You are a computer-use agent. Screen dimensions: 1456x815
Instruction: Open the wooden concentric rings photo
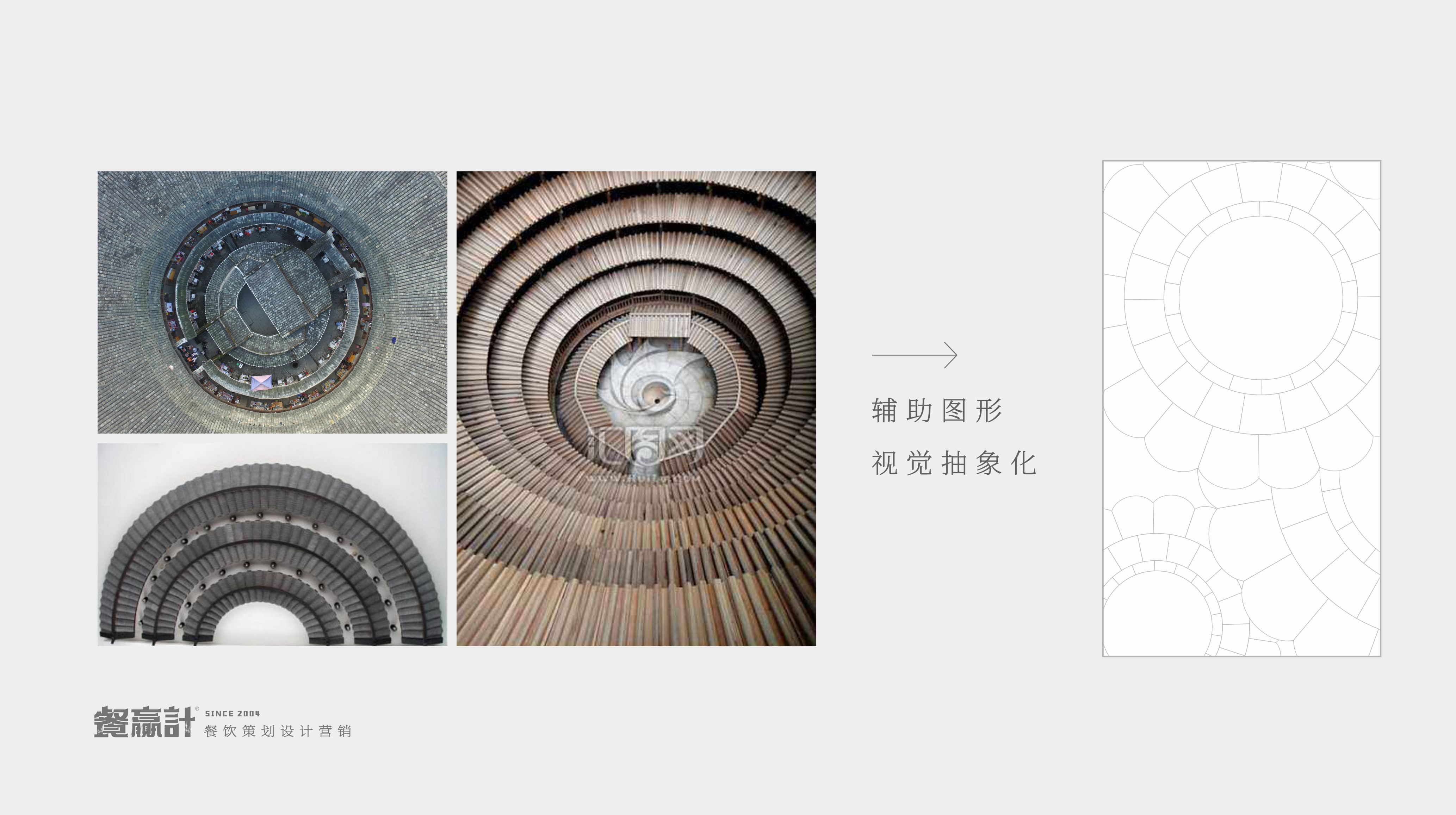[637, 409]
